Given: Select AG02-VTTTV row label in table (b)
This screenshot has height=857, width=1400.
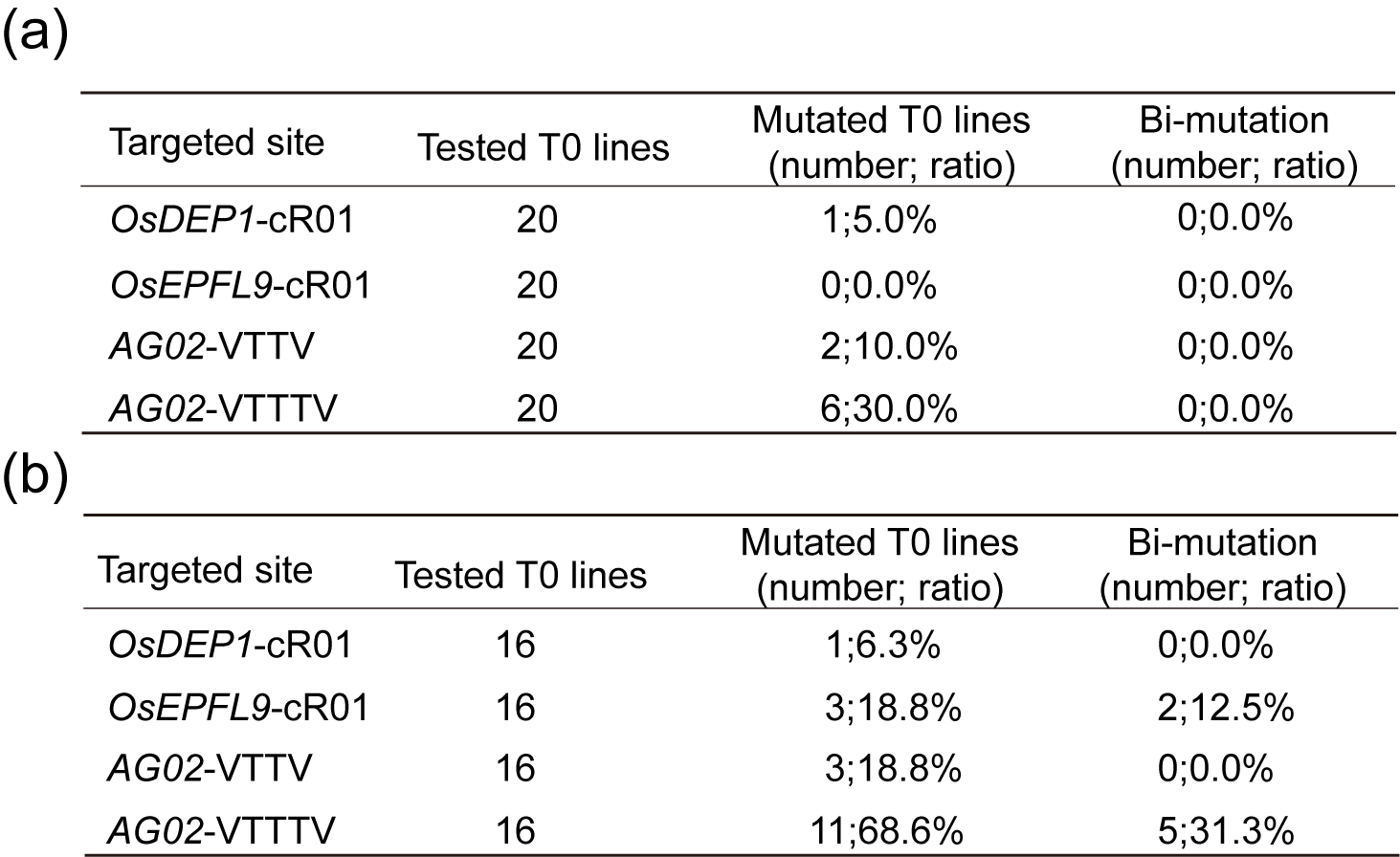Looking at the screenshot, I should point(222,830).
